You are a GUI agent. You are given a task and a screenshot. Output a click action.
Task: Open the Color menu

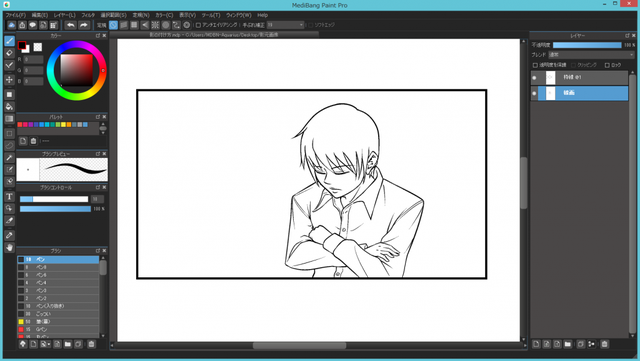click(164, 15)
